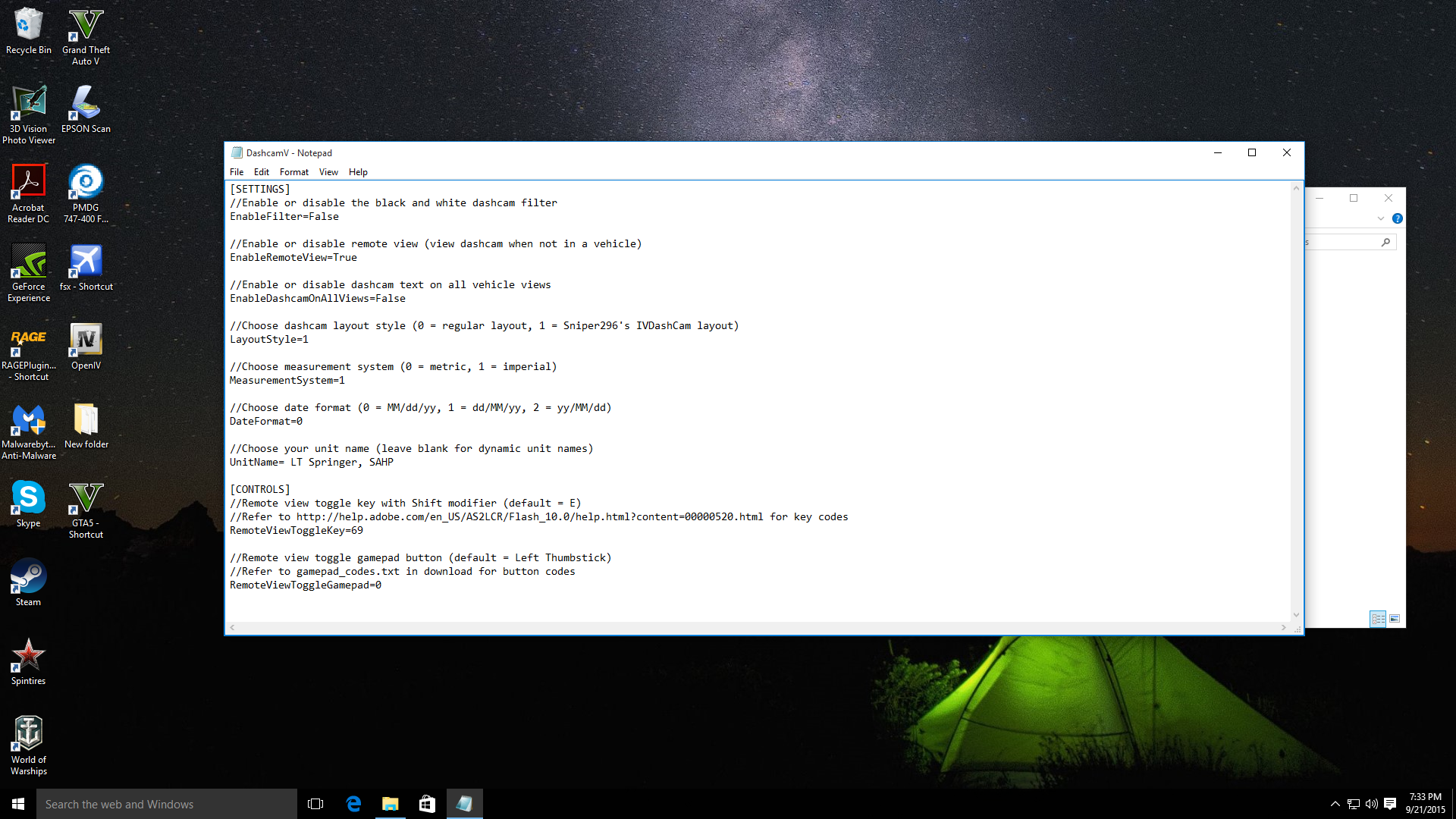1456x819 pixels.
Task: Open the Task View button
Action: (315, 804)
